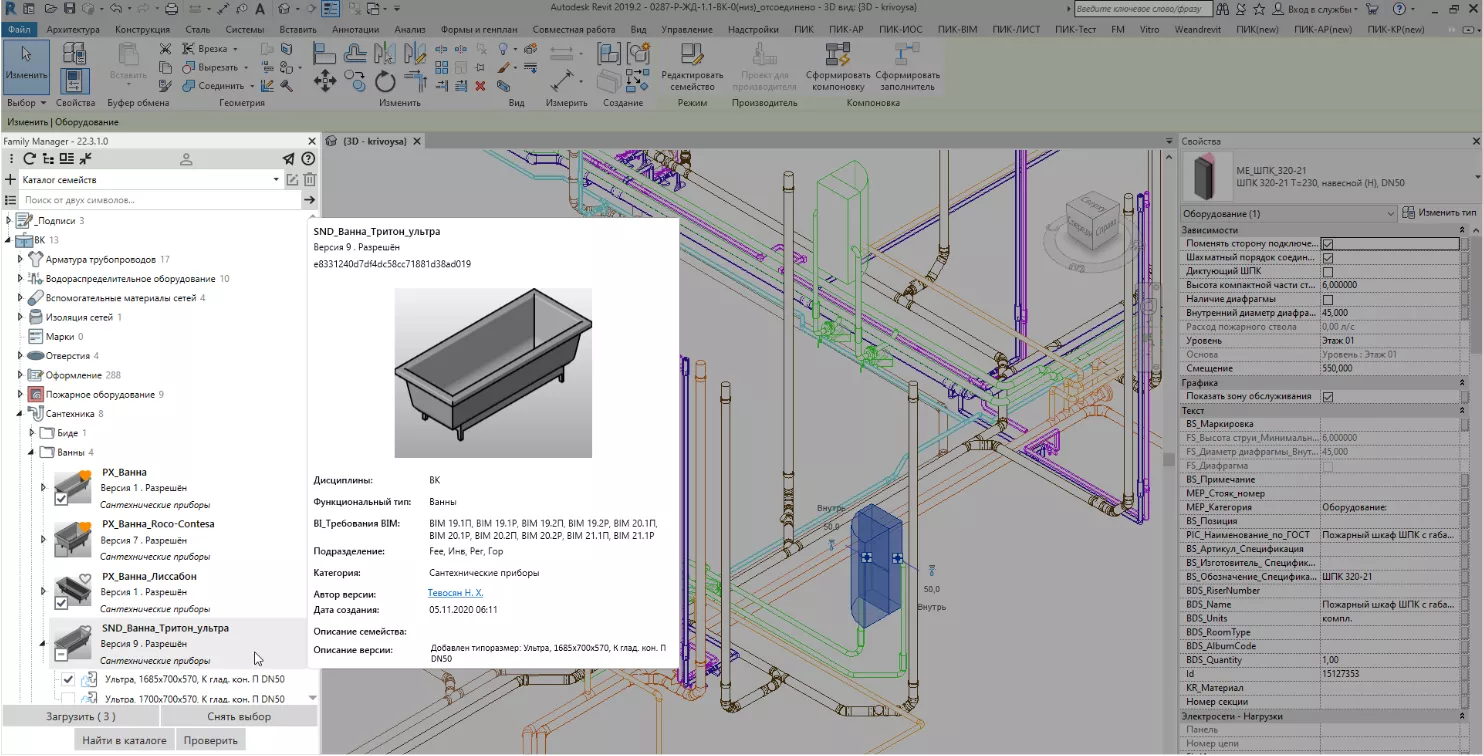Image resolution: width=1483 pixels, height=756 pixels.
Task: Open the Аннотации ribbon tab
Action: click(x=354, y=30)
